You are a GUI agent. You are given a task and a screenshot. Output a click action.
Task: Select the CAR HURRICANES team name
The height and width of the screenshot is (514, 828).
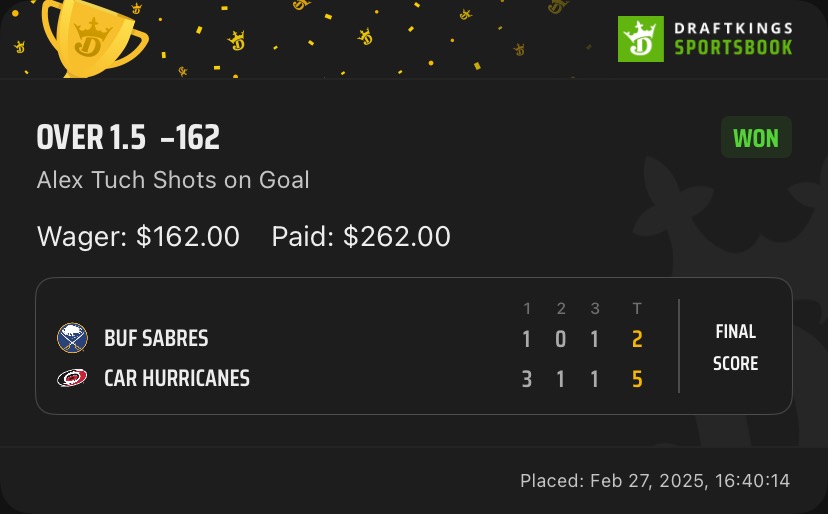(x=177, y=379)
